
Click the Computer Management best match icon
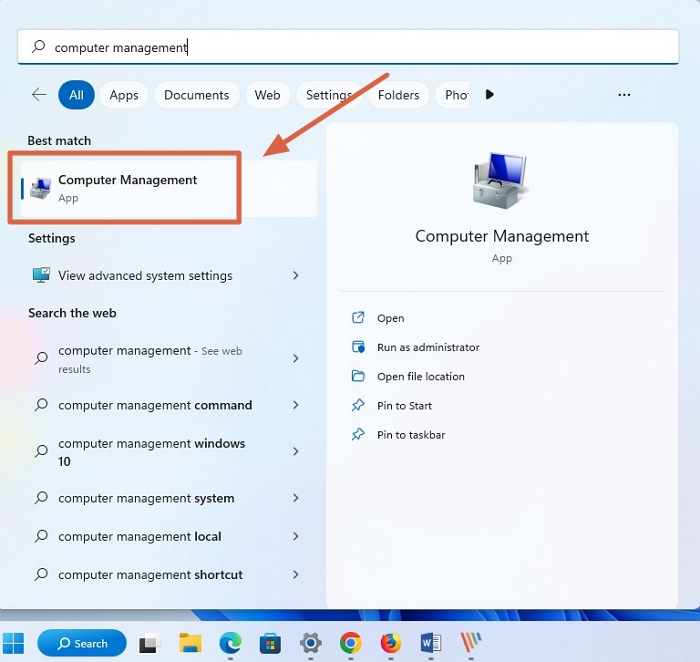pyautogui.click(x=41, y=189)
